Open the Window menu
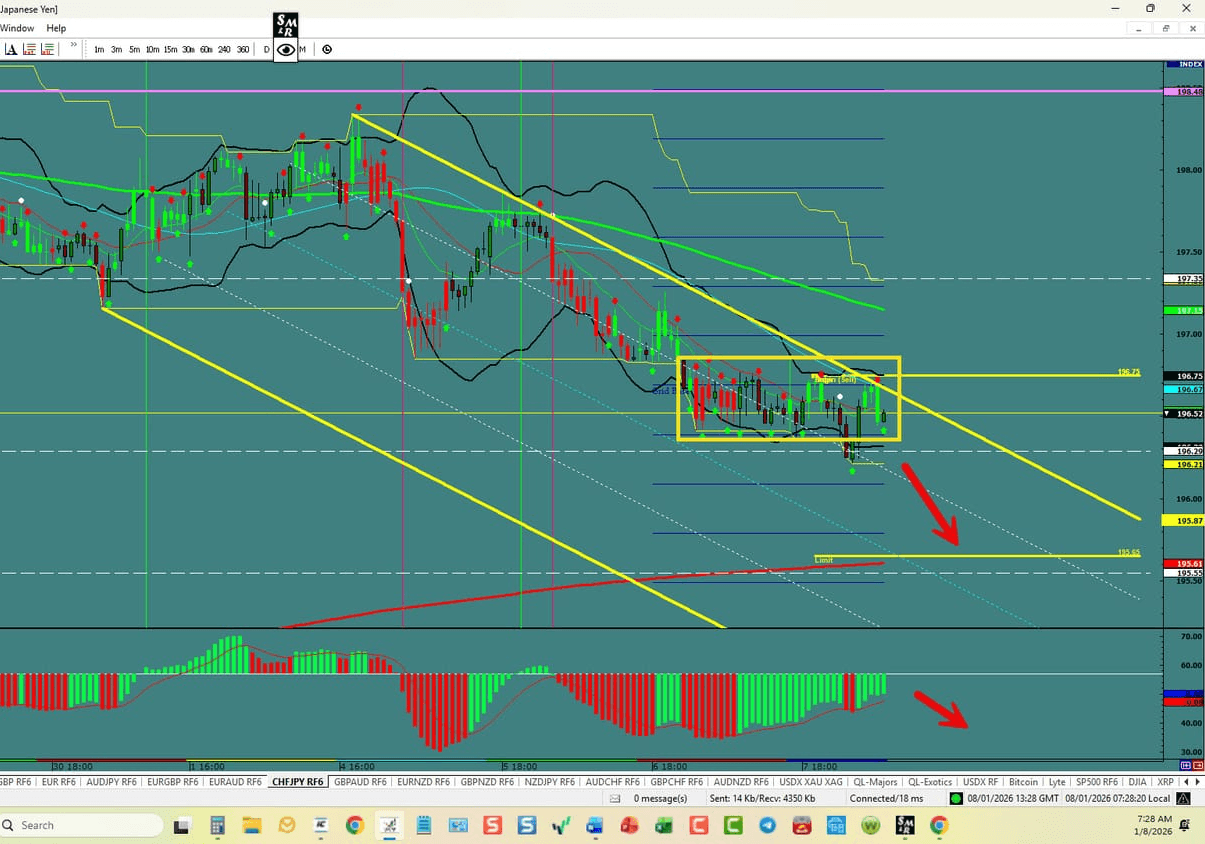Image resolution: width=1205 pixels, height=844 pixels. 17,28
